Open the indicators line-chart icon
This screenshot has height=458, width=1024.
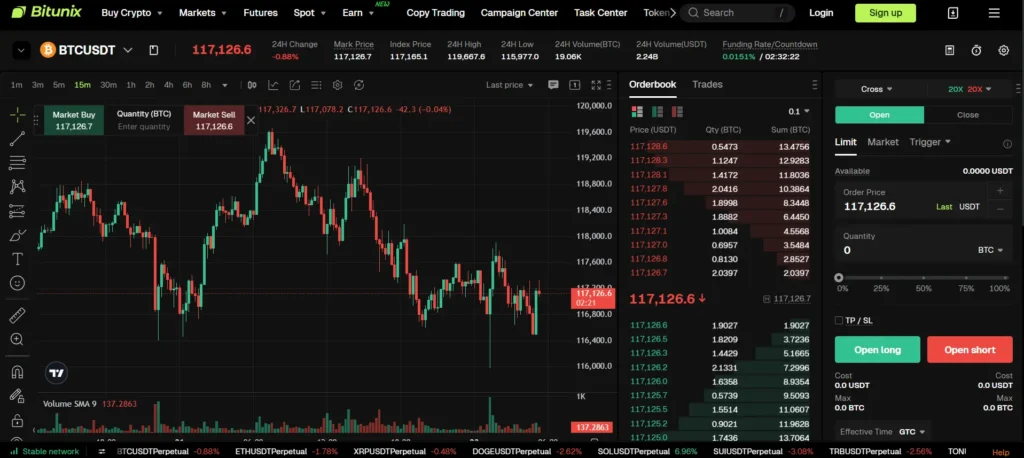coord(273,85)
